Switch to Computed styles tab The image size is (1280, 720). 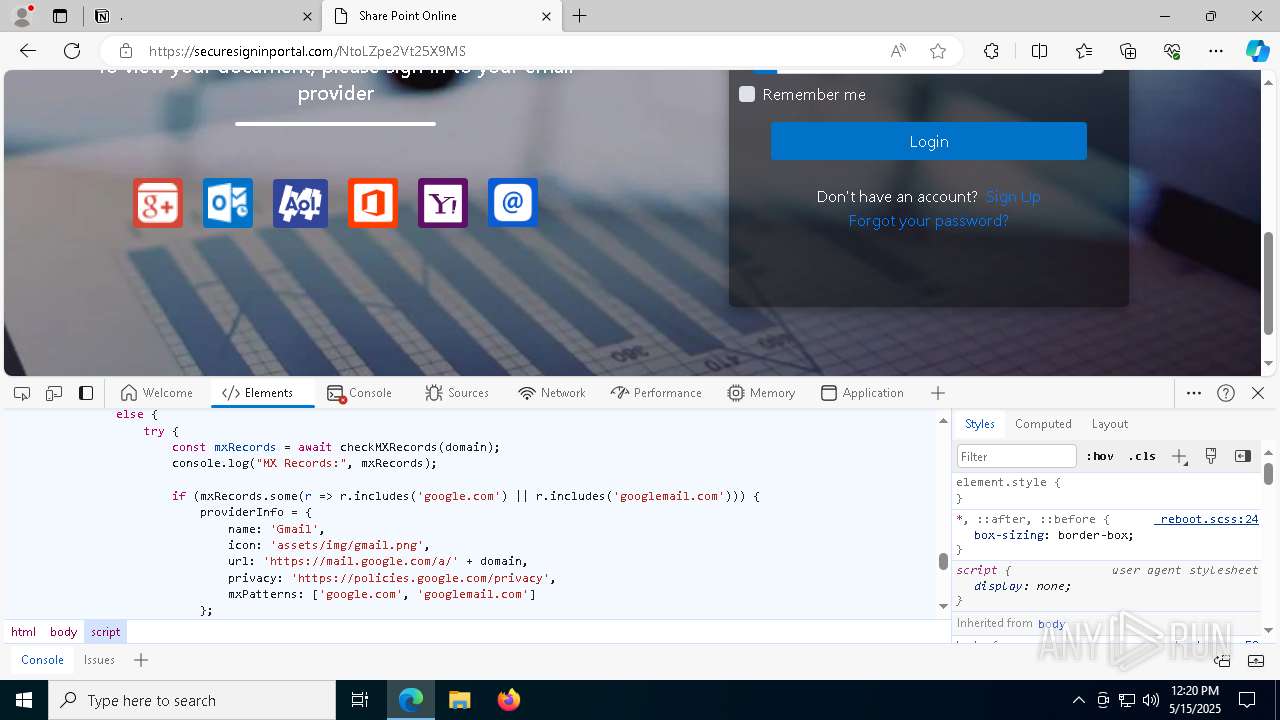[1043, 424]
